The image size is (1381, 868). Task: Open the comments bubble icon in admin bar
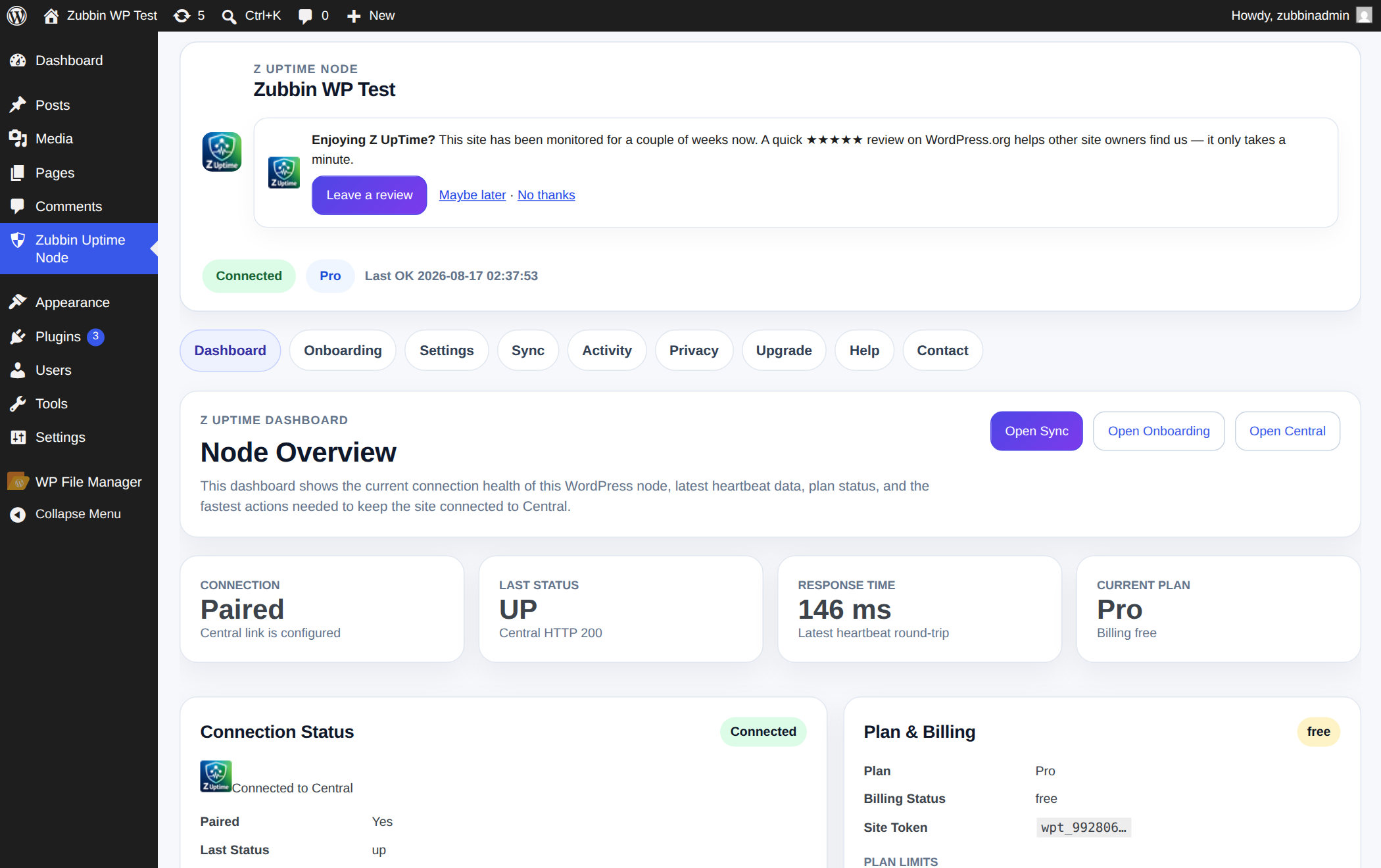[305, 16]
